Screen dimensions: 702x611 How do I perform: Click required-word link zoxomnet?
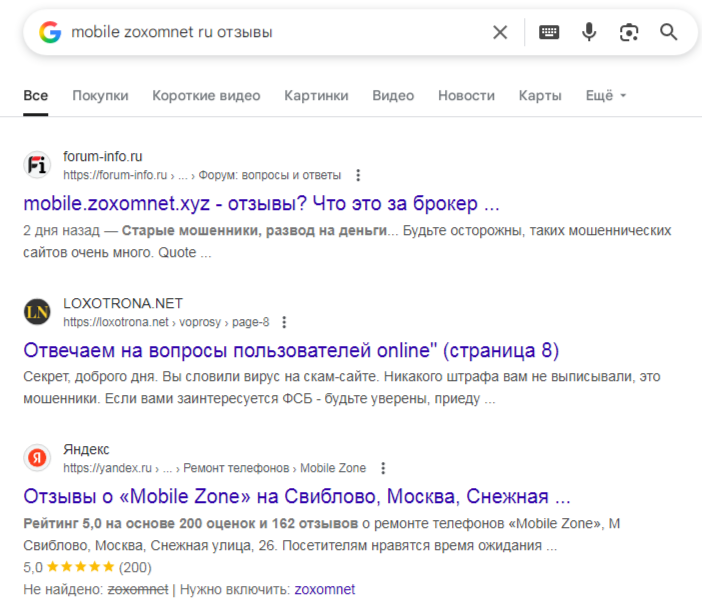tap(325, 589)
